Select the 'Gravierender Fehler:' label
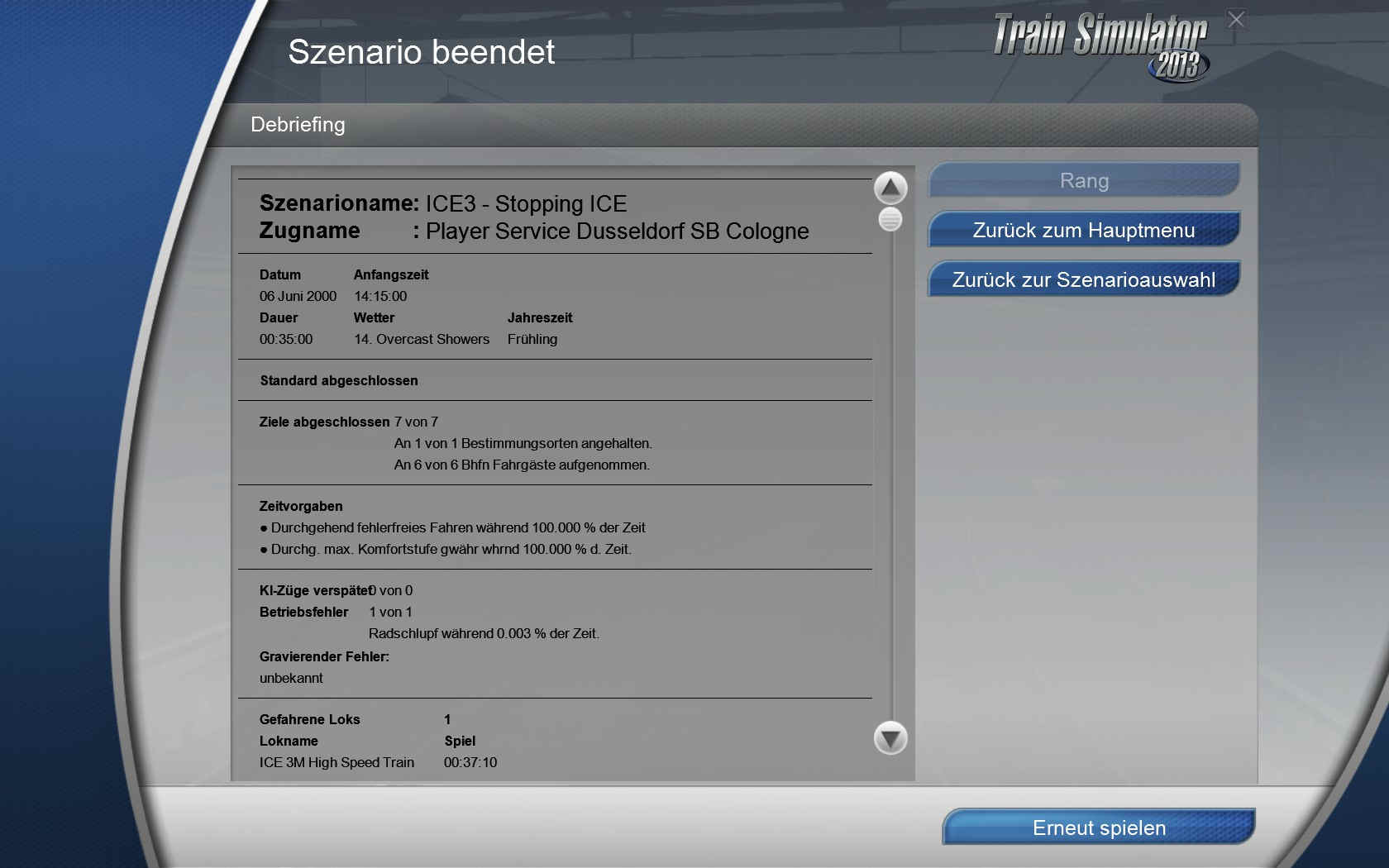The height and width of the screenshot is (868, 1389). click(324, 656)
